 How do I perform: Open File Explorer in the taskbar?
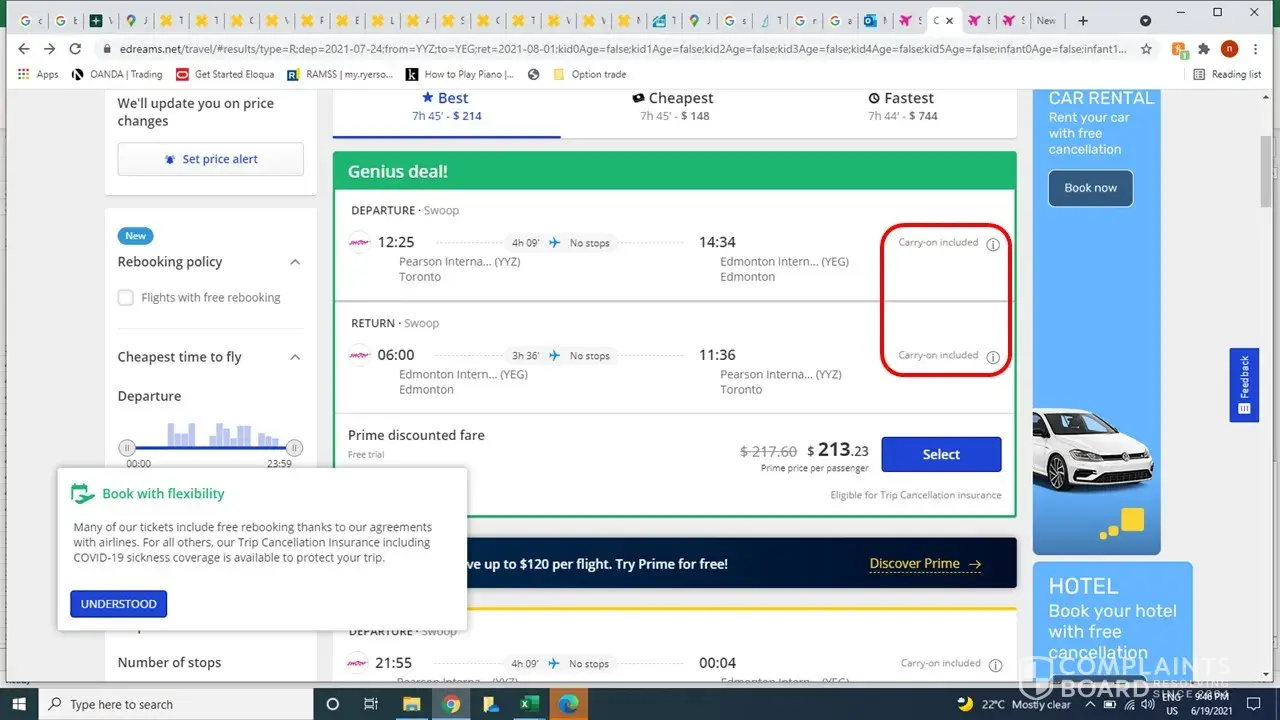click(x=411, y=704)
